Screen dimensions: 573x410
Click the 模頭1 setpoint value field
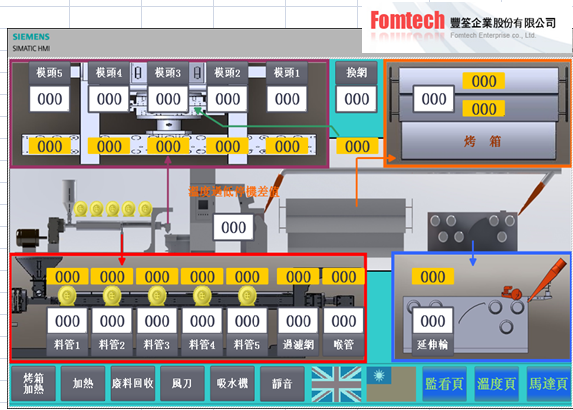click(287, 99)
